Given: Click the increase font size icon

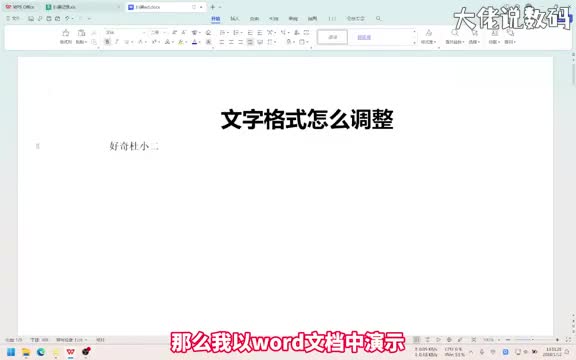Looking at the screenshot, I should click(x=175, y=33).
